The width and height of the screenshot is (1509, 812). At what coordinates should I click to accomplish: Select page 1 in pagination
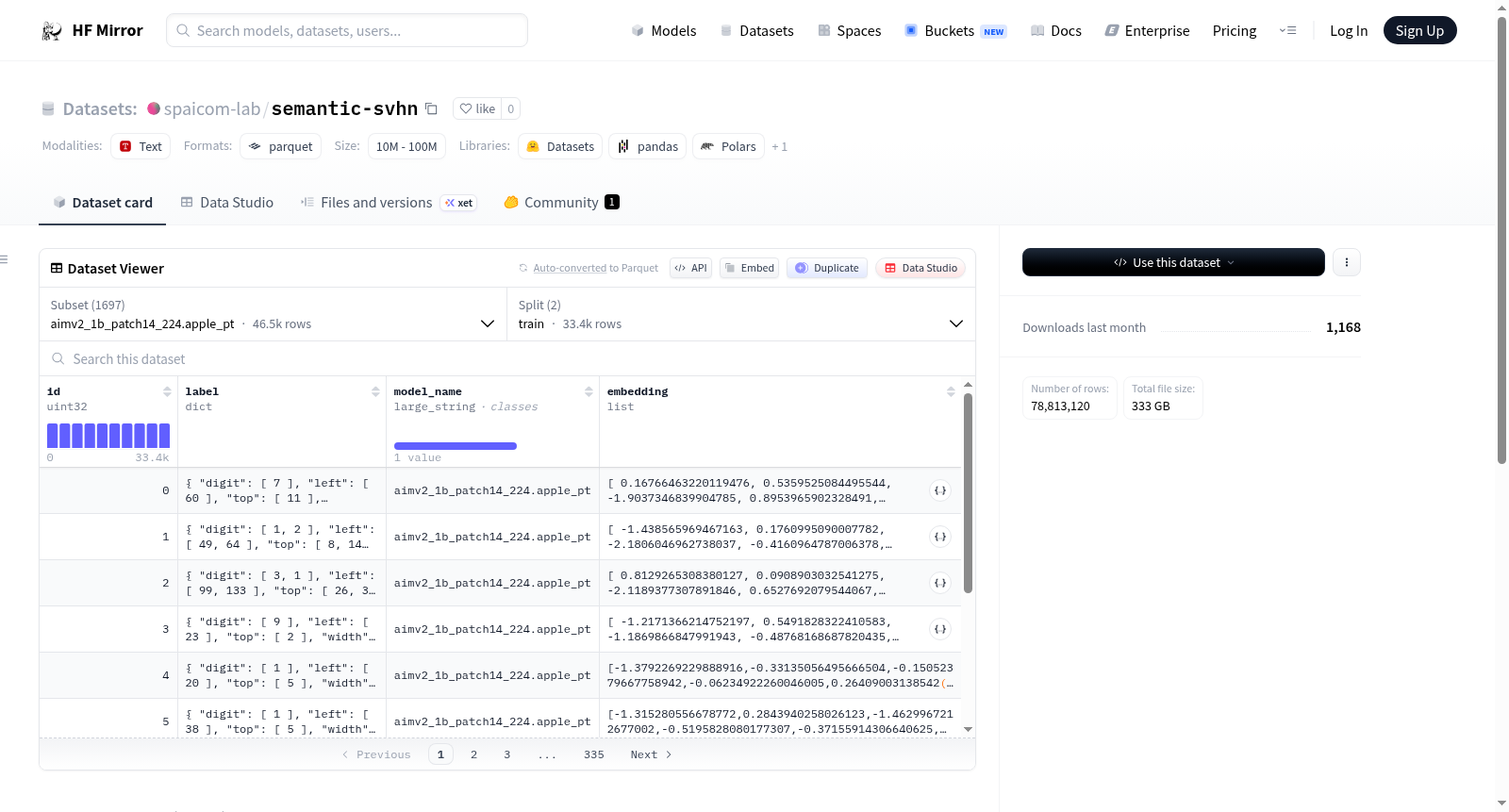[440, 754]
